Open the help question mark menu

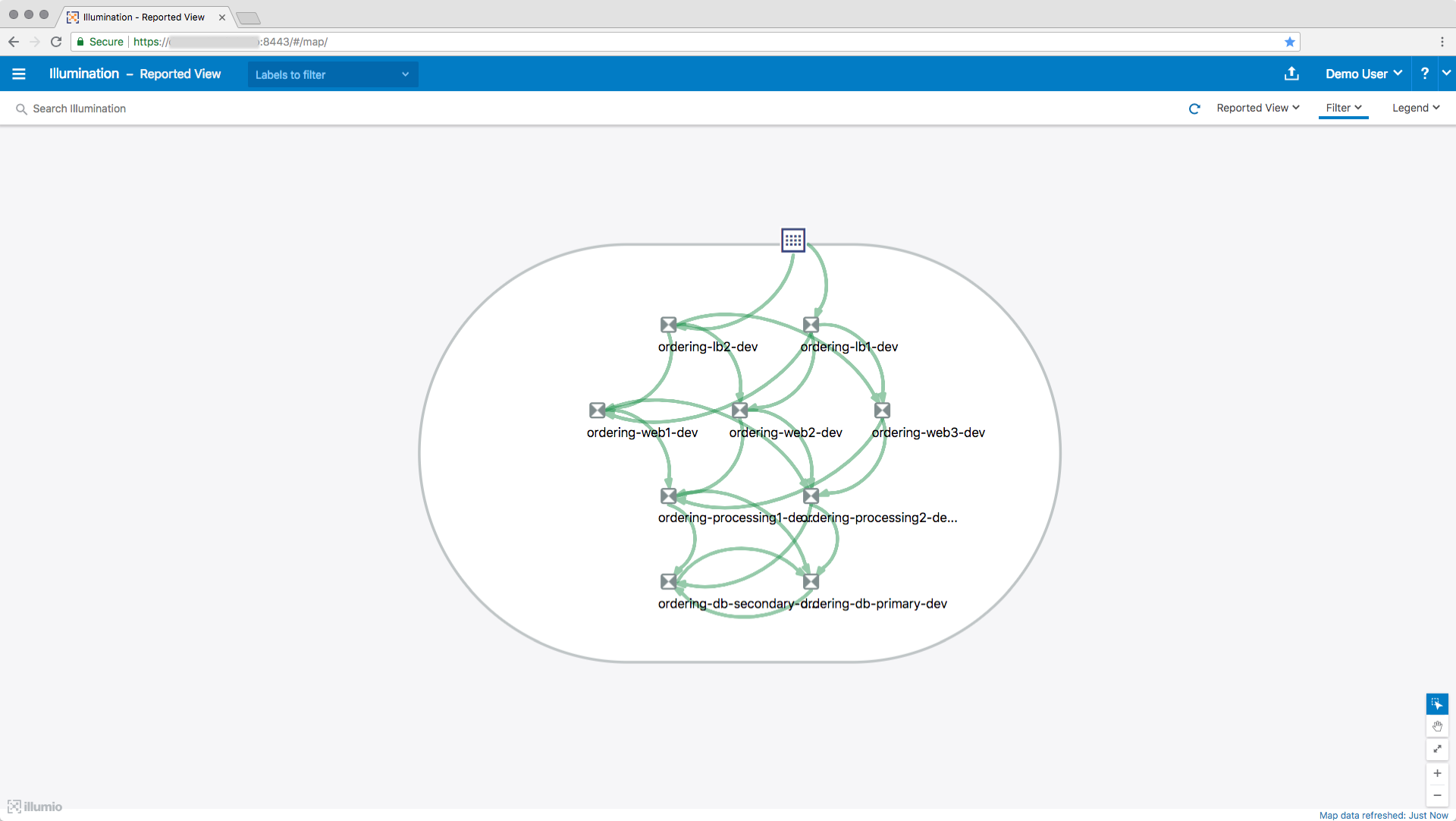[1425, 74]
